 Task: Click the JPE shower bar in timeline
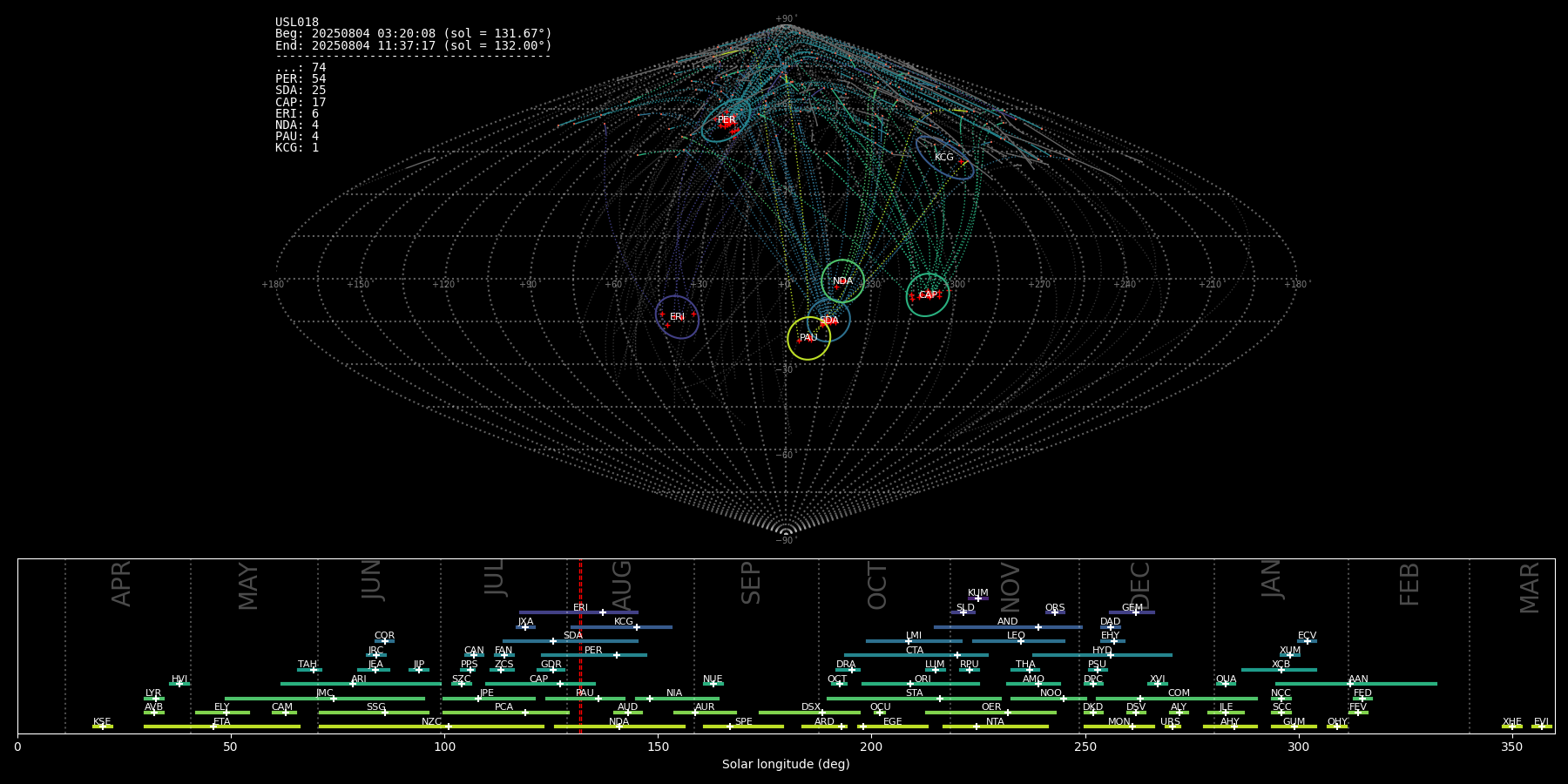pos(489,698)
